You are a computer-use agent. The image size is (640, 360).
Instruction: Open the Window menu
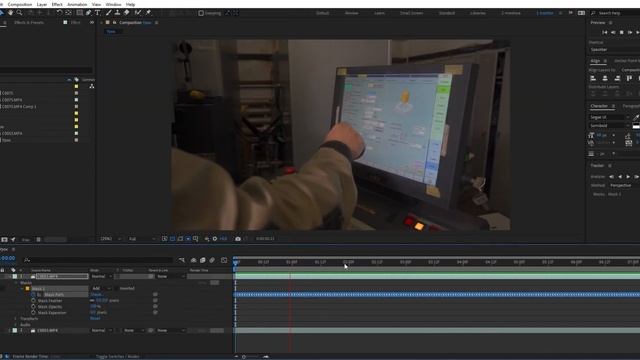113,4
